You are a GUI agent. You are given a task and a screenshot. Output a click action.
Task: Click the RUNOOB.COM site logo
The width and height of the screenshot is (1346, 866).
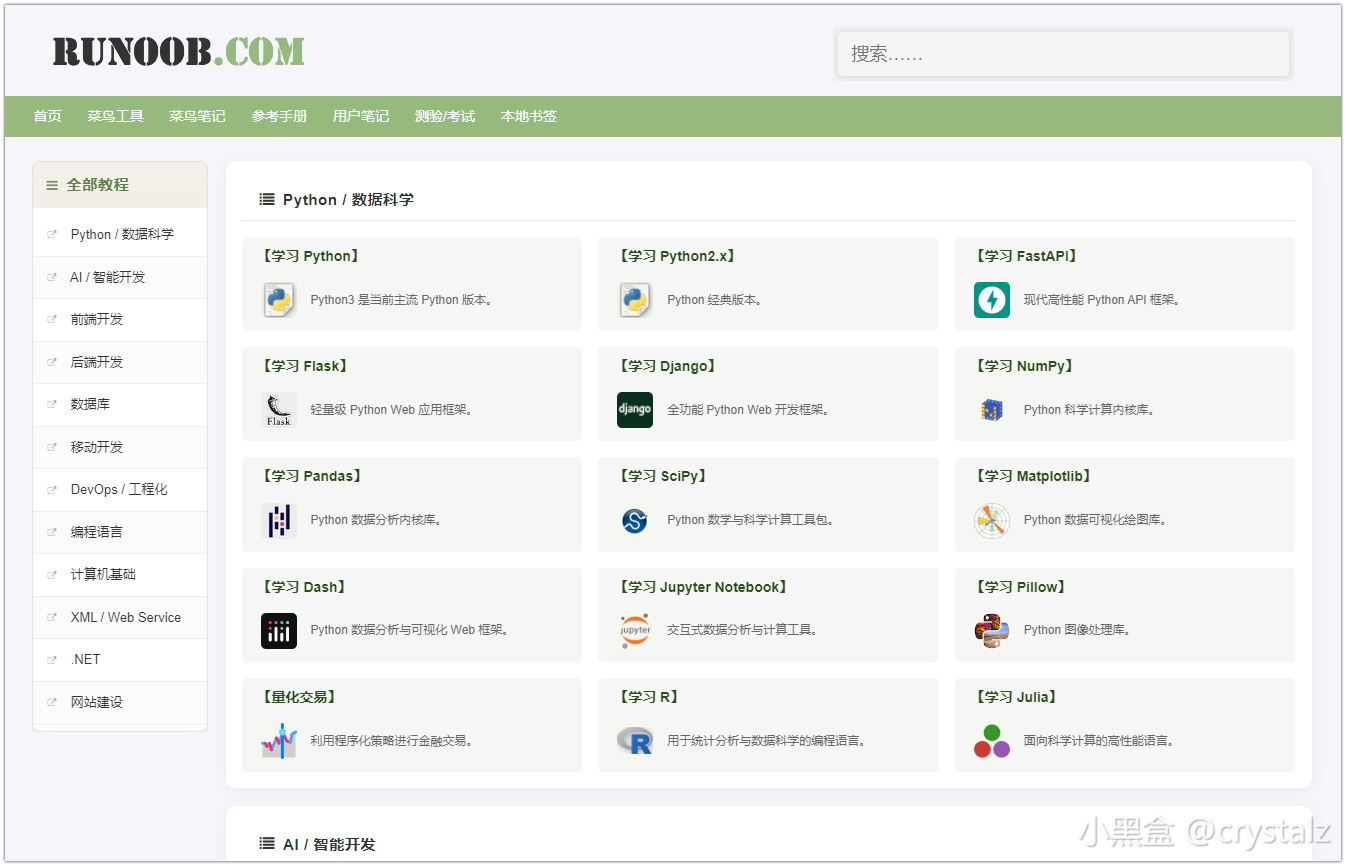pos(178,52)
